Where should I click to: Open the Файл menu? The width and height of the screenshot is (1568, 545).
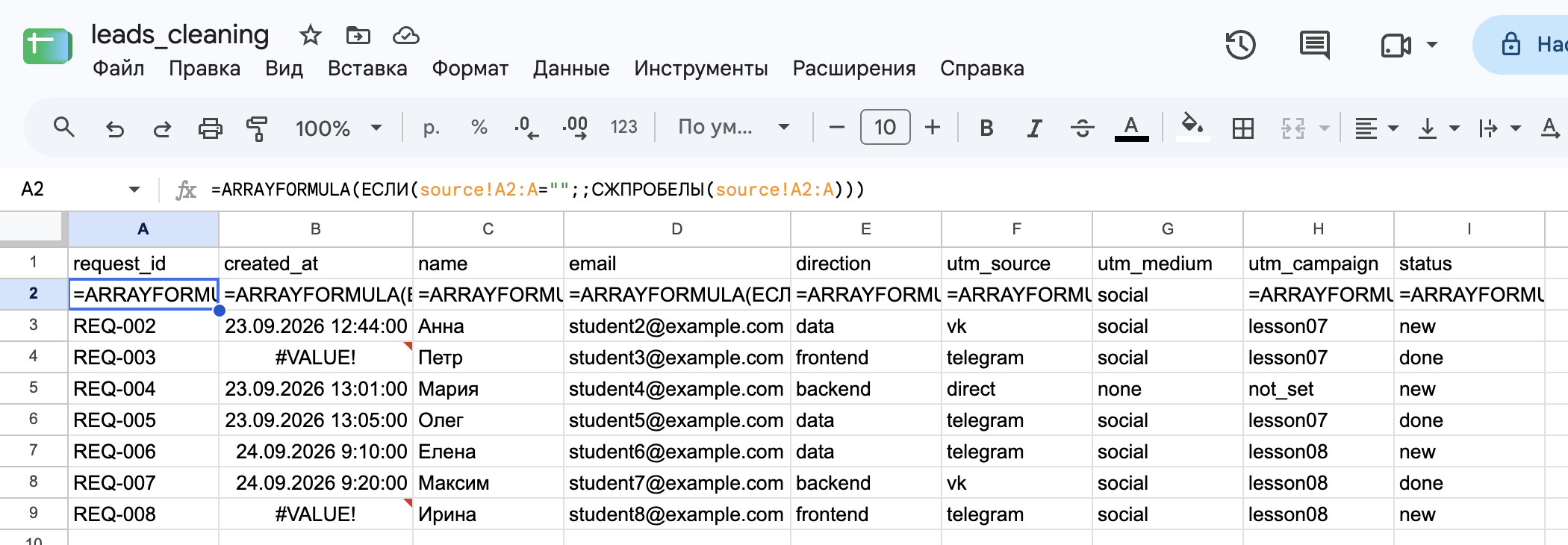click(118, 69)
